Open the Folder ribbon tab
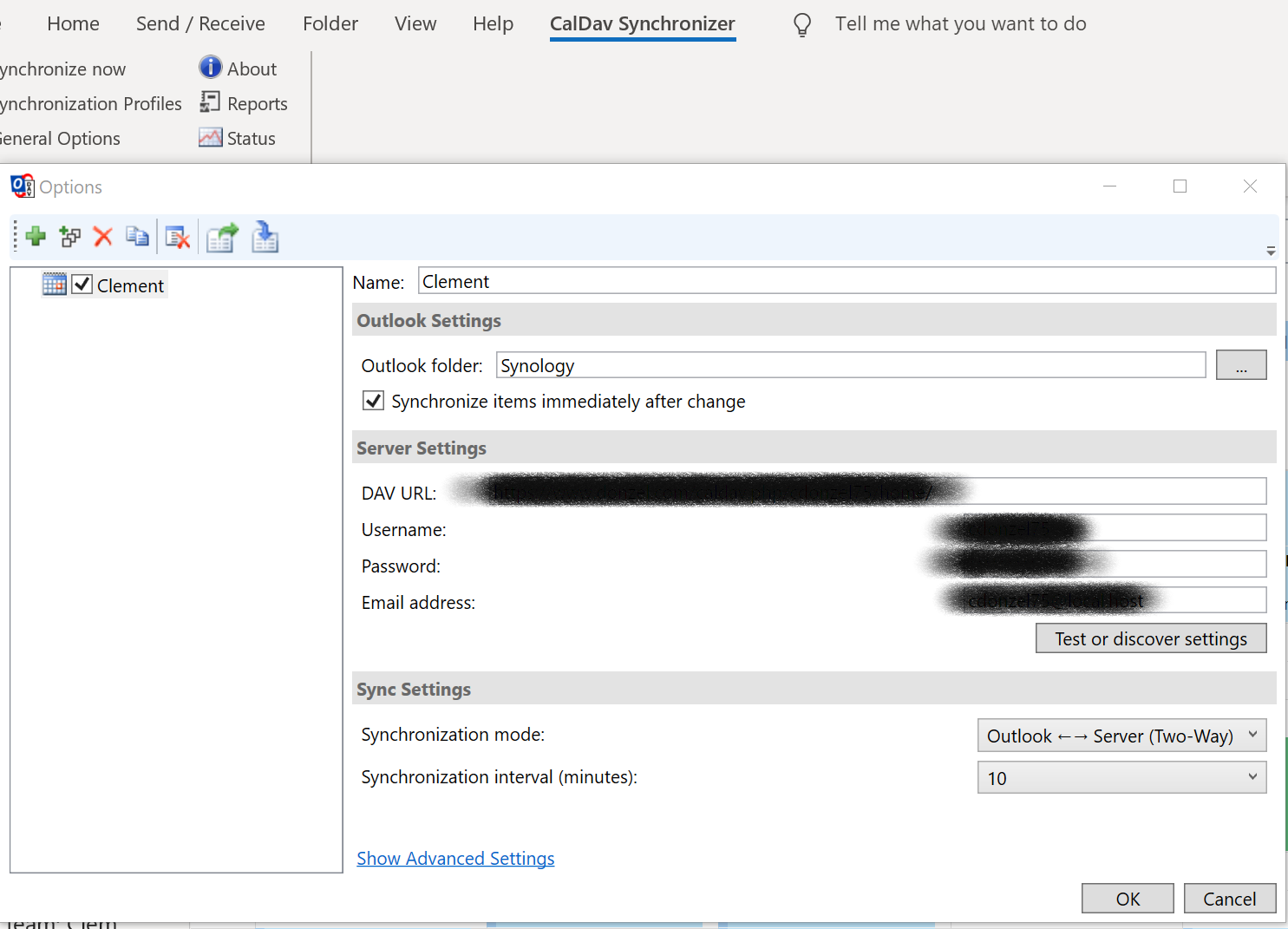 pos(330,23)
